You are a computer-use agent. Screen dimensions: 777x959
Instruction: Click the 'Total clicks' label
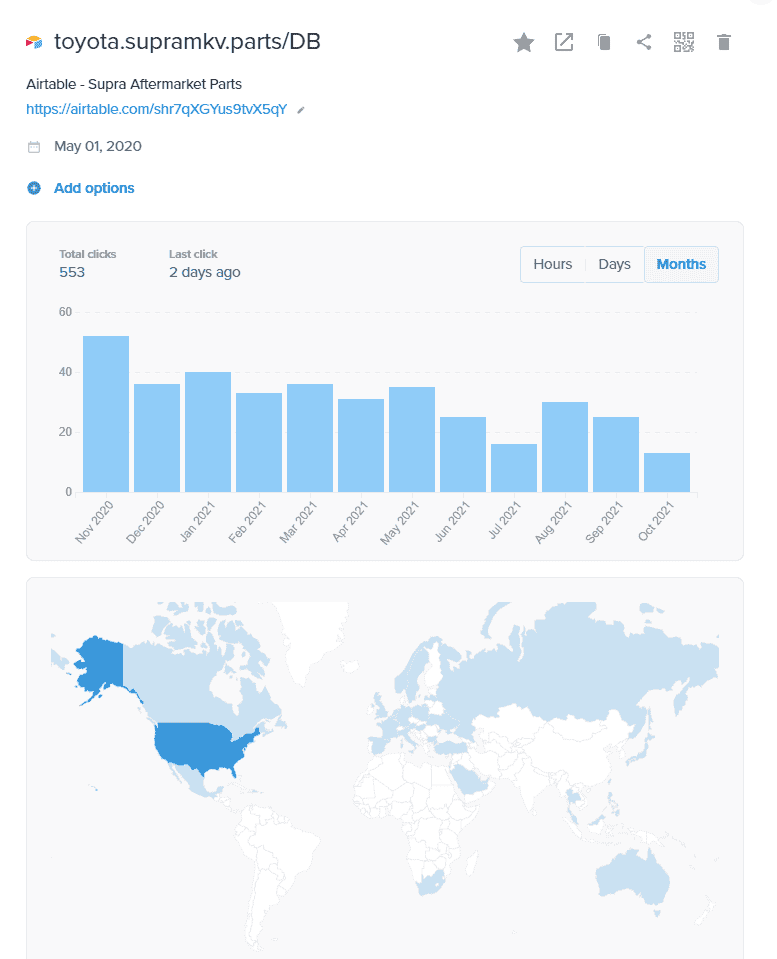tap(87, 254)
